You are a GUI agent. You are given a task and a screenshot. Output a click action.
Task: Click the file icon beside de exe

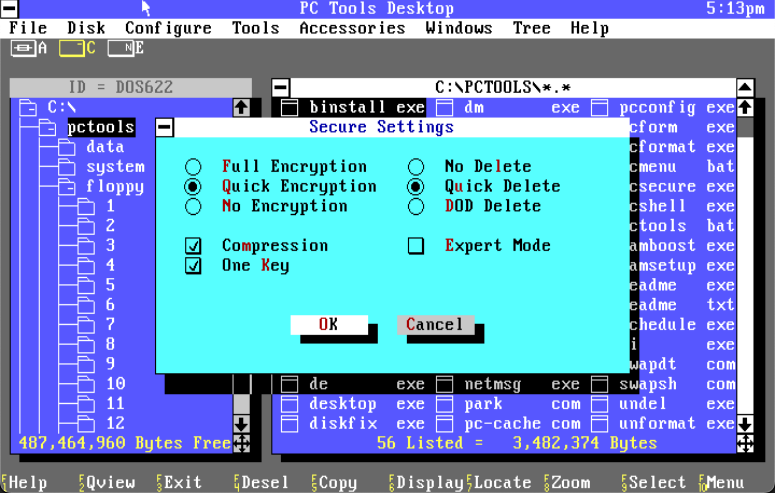289,384
